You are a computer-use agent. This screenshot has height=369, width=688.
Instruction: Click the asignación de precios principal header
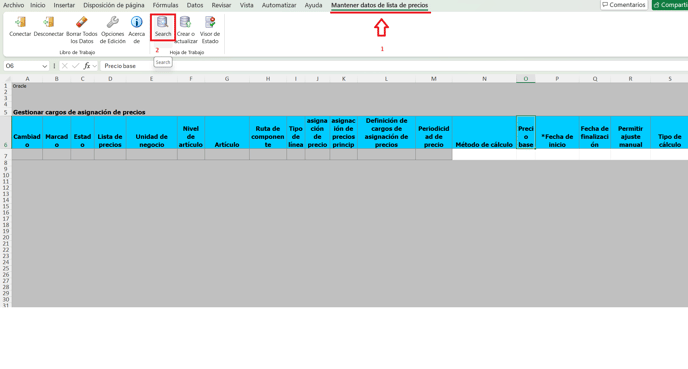(344, 133)
